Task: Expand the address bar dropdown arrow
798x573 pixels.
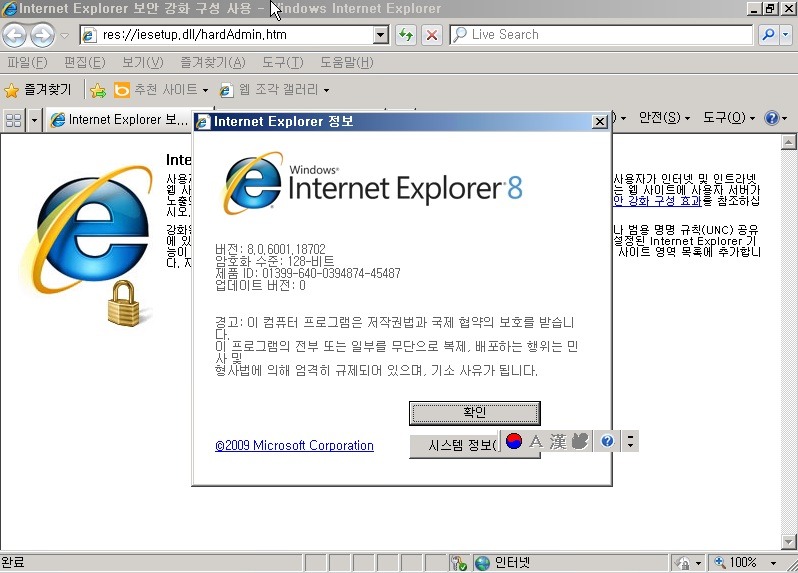Action: [381, 35]
